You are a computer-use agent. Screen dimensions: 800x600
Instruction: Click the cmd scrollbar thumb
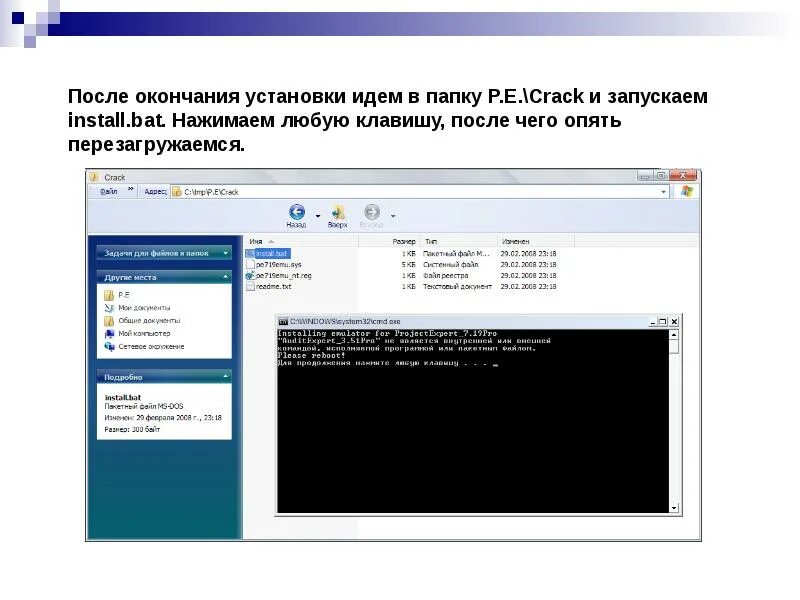click(674, 346)
